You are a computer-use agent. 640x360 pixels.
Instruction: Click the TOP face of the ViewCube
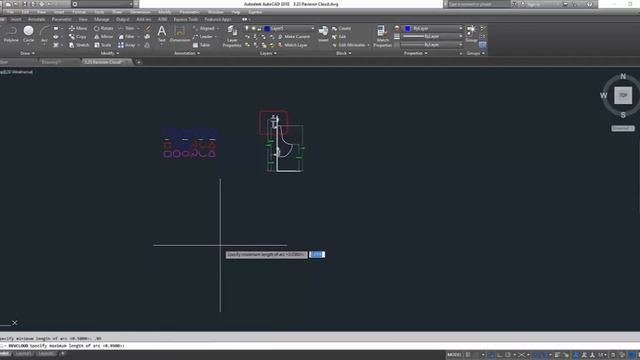[623, 96]
